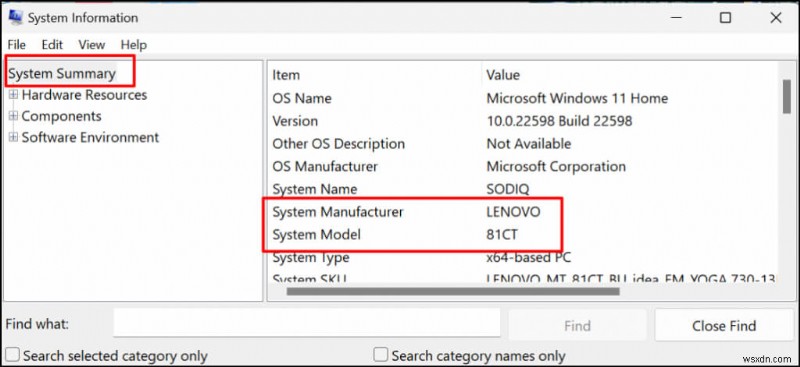Click the SODIQ value

508,189
